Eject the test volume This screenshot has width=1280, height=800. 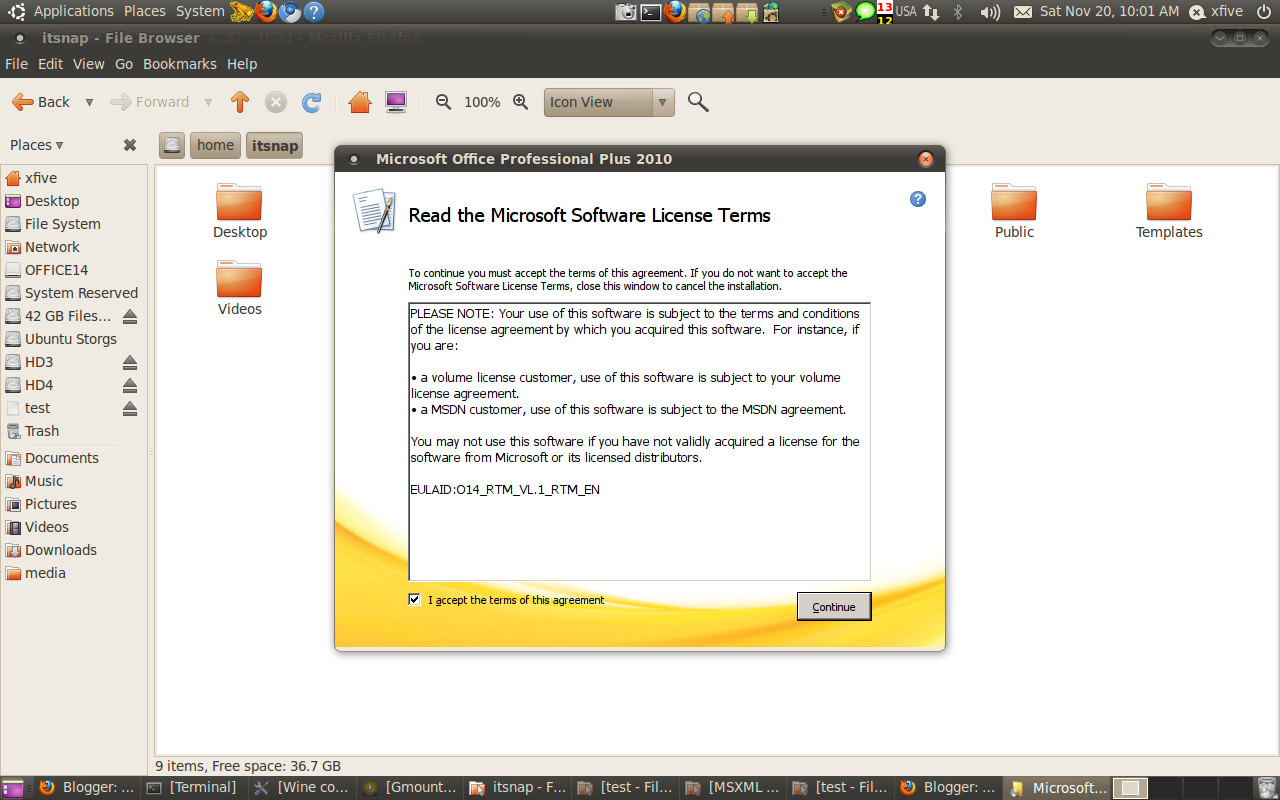tap(130, 408)
